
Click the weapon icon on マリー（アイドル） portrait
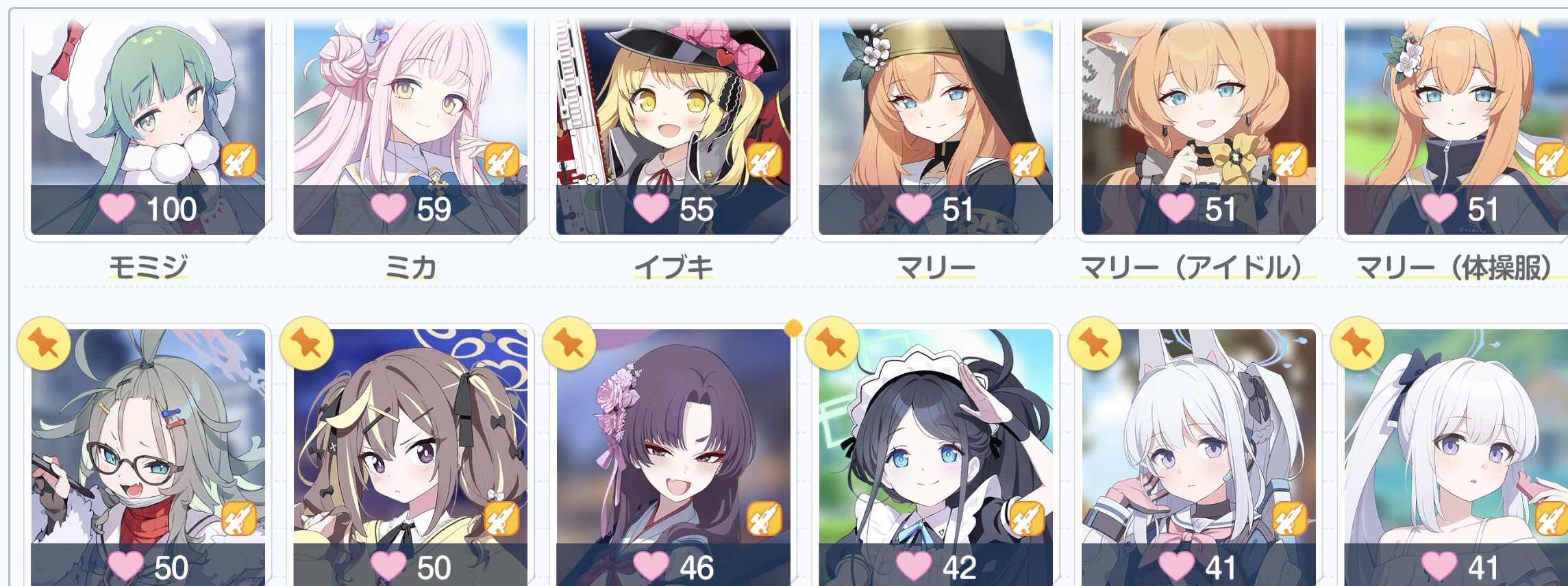tap(1289, 160)
